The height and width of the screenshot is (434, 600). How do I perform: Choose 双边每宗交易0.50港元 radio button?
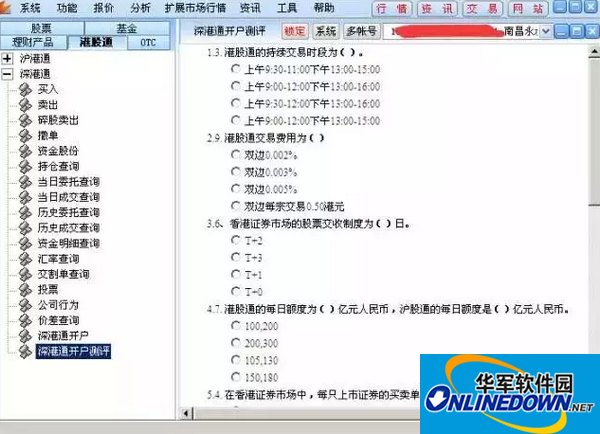point(236,206)
